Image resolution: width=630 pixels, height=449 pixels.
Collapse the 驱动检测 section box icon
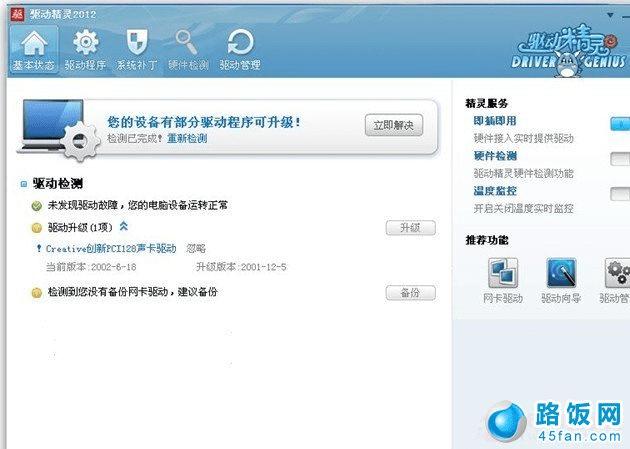coord(24,184)
